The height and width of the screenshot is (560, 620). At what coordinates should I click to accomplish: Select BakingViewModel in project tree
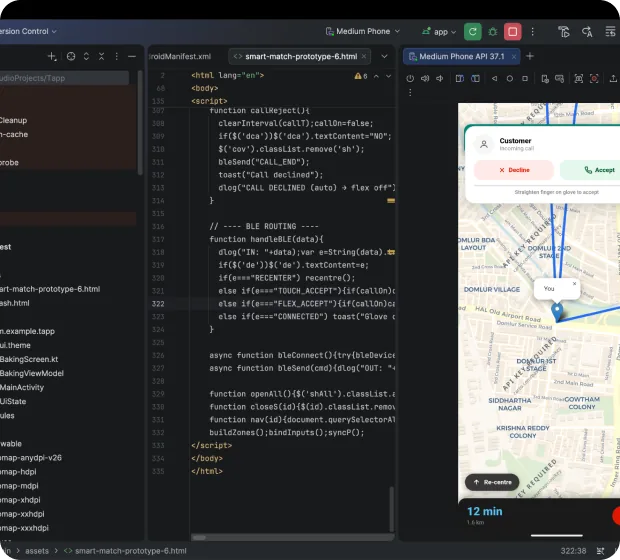click(x=32, y=373)
